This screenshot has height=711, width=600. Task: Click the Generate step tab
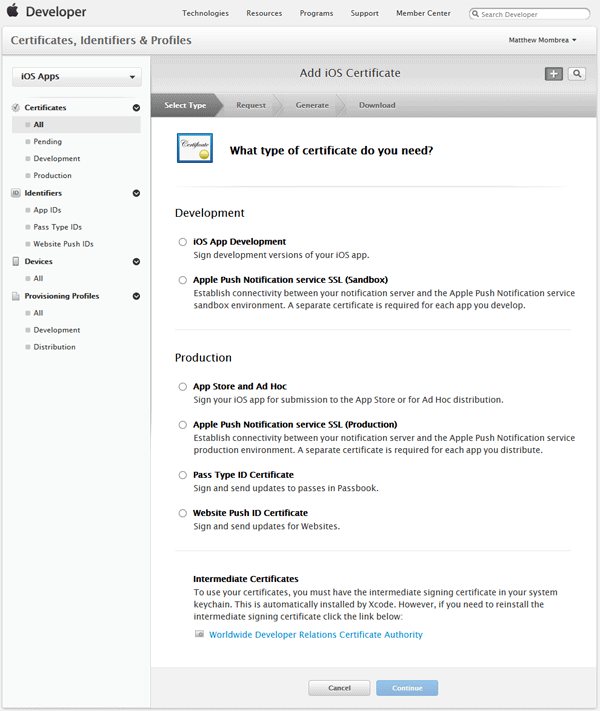(x=312, y=105)
